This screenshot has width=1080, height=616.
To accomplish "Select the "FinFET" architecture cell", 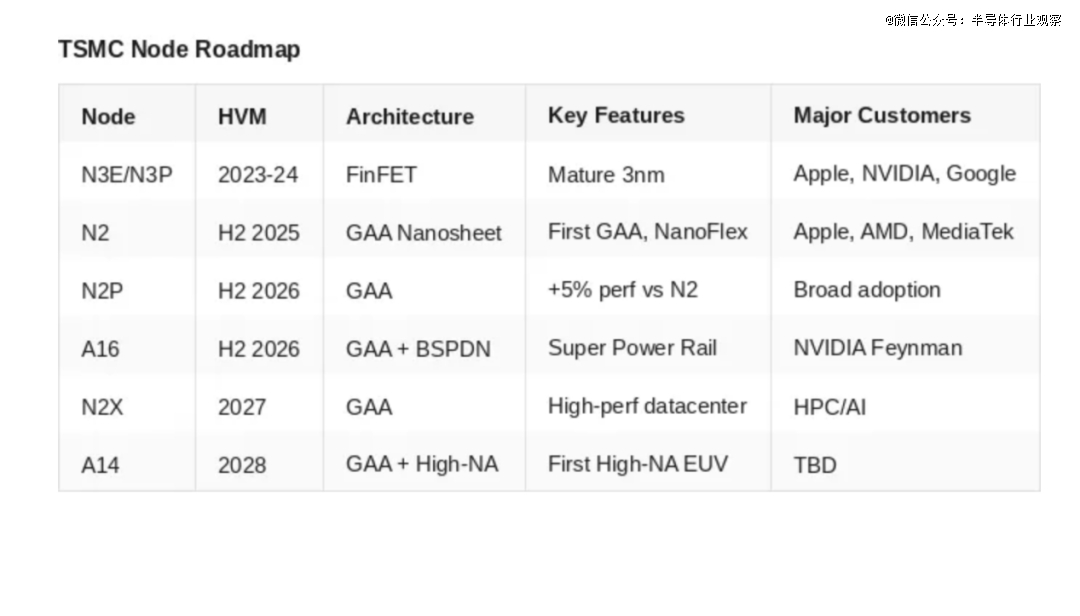I will [381, 174].
